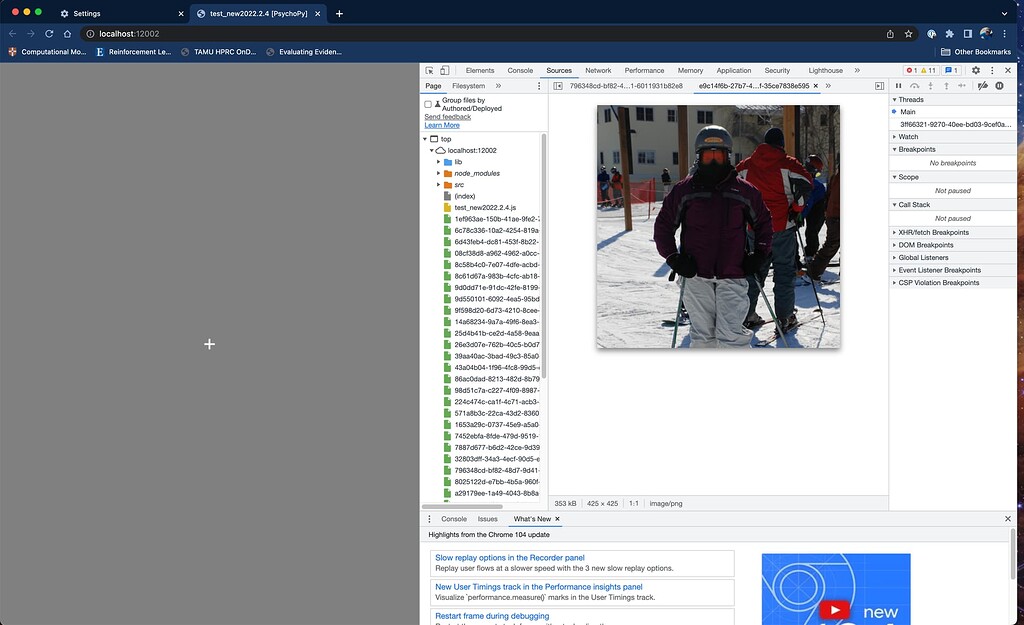This screenshot has width=1024, height=625.
Task: Enable Group files by Authored/Deployed
Action: click(427, 104)
